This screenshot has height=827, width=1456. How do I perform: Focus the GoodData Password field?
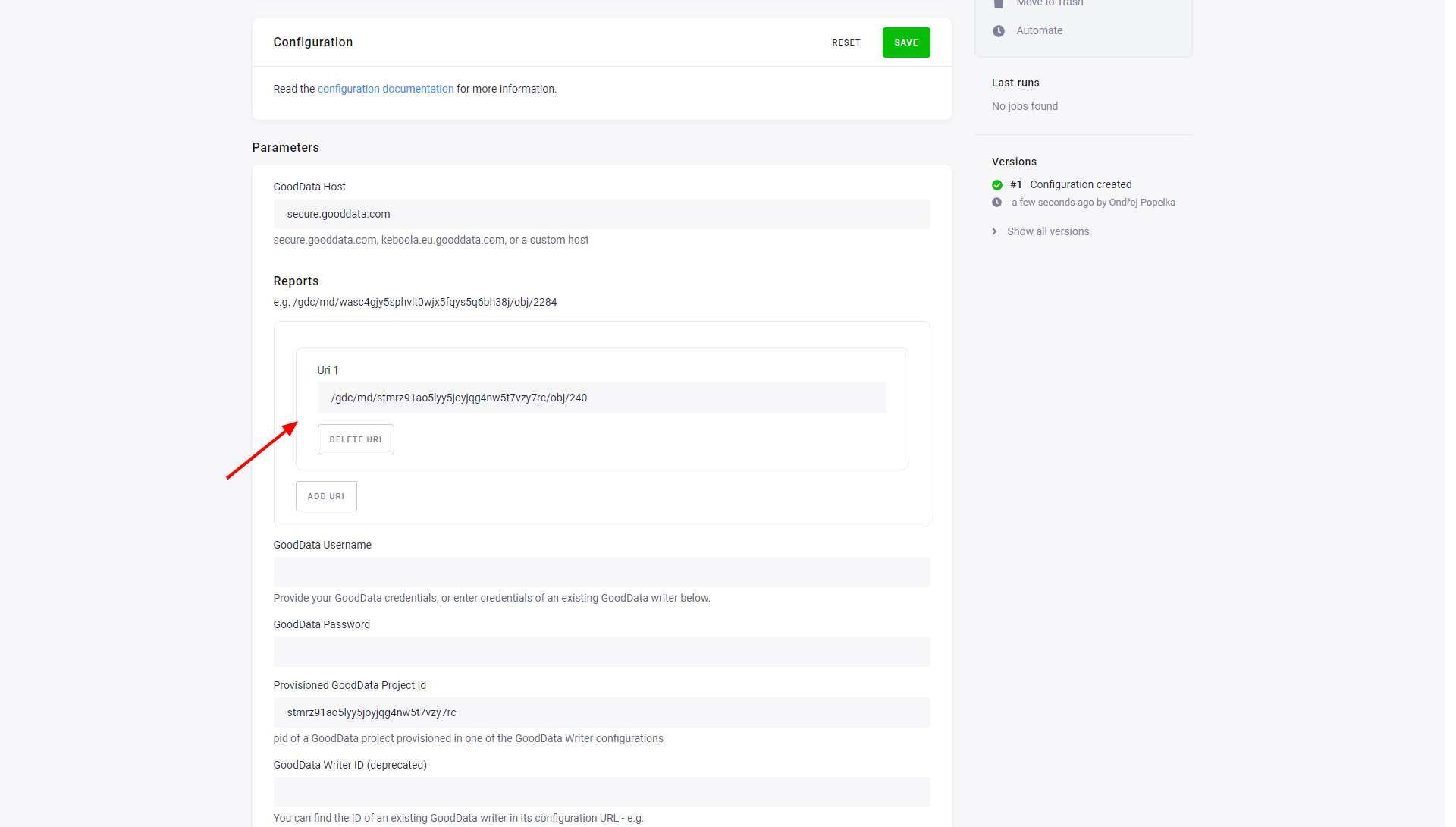601,652
